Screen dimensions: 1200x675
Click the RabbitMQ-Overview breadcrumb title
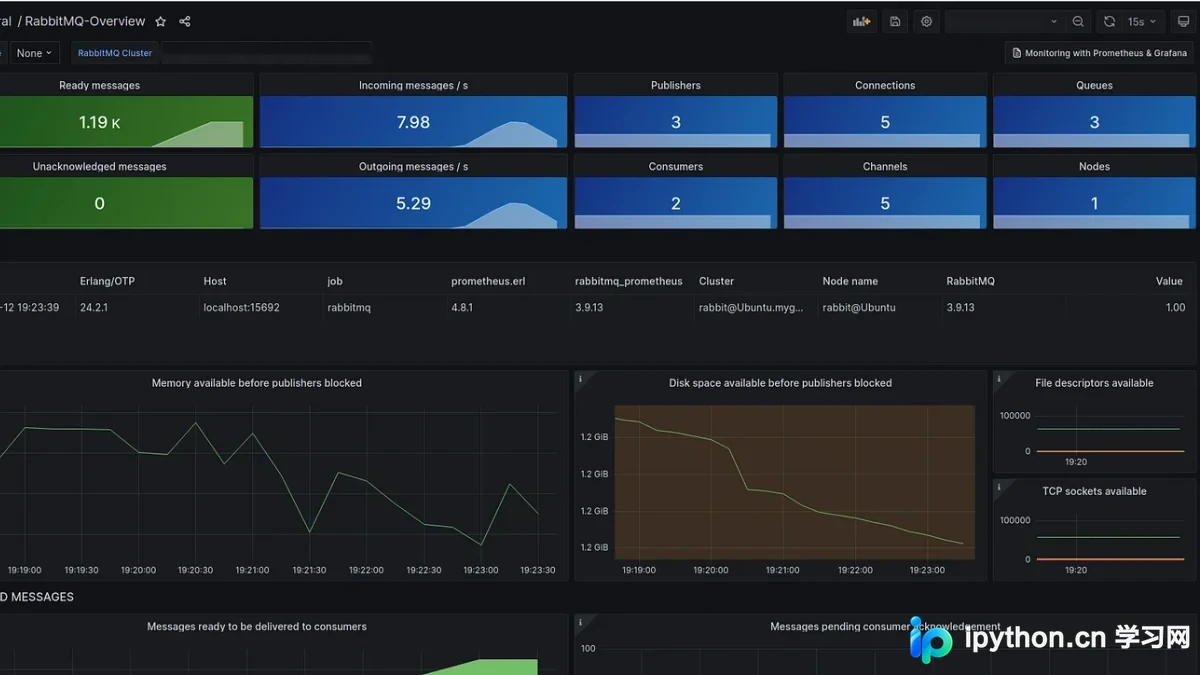85,21
